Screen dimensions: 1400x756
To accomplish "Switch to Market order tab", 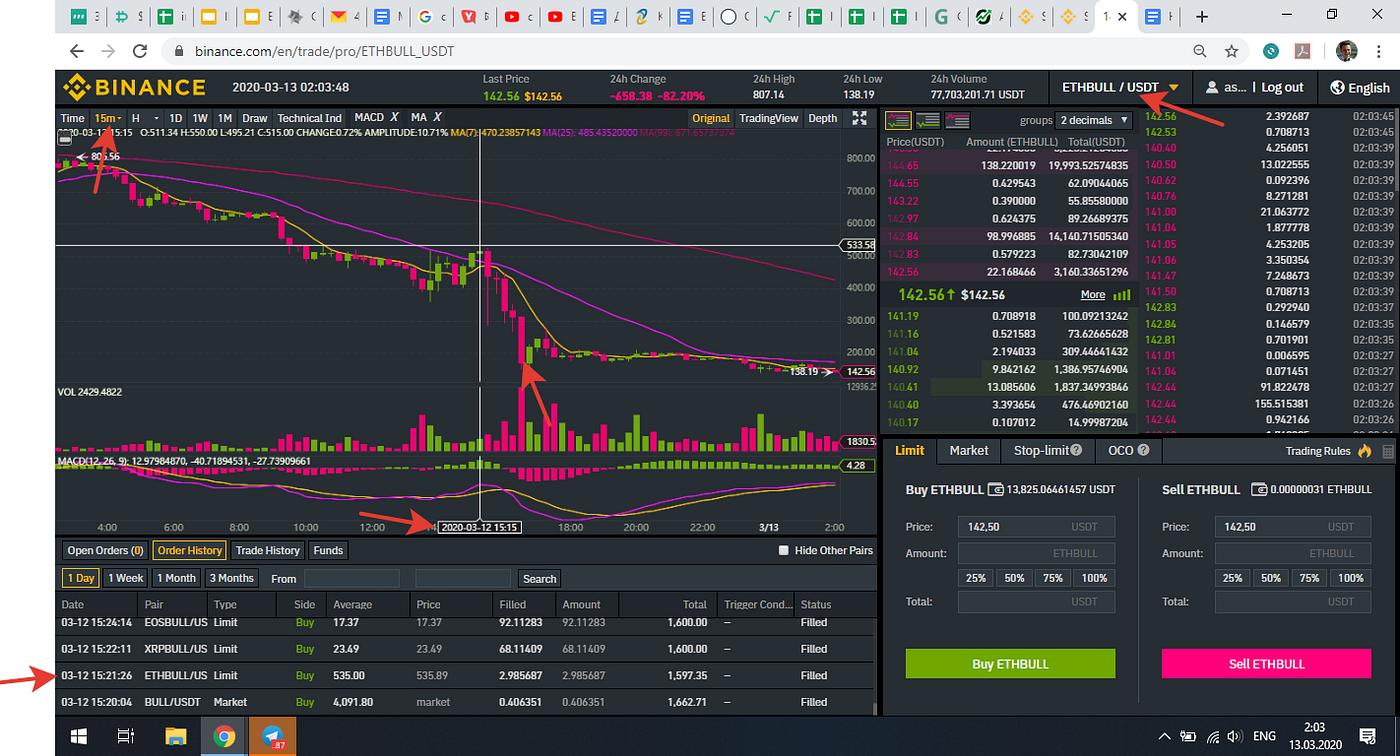I will tap(968, 451).
